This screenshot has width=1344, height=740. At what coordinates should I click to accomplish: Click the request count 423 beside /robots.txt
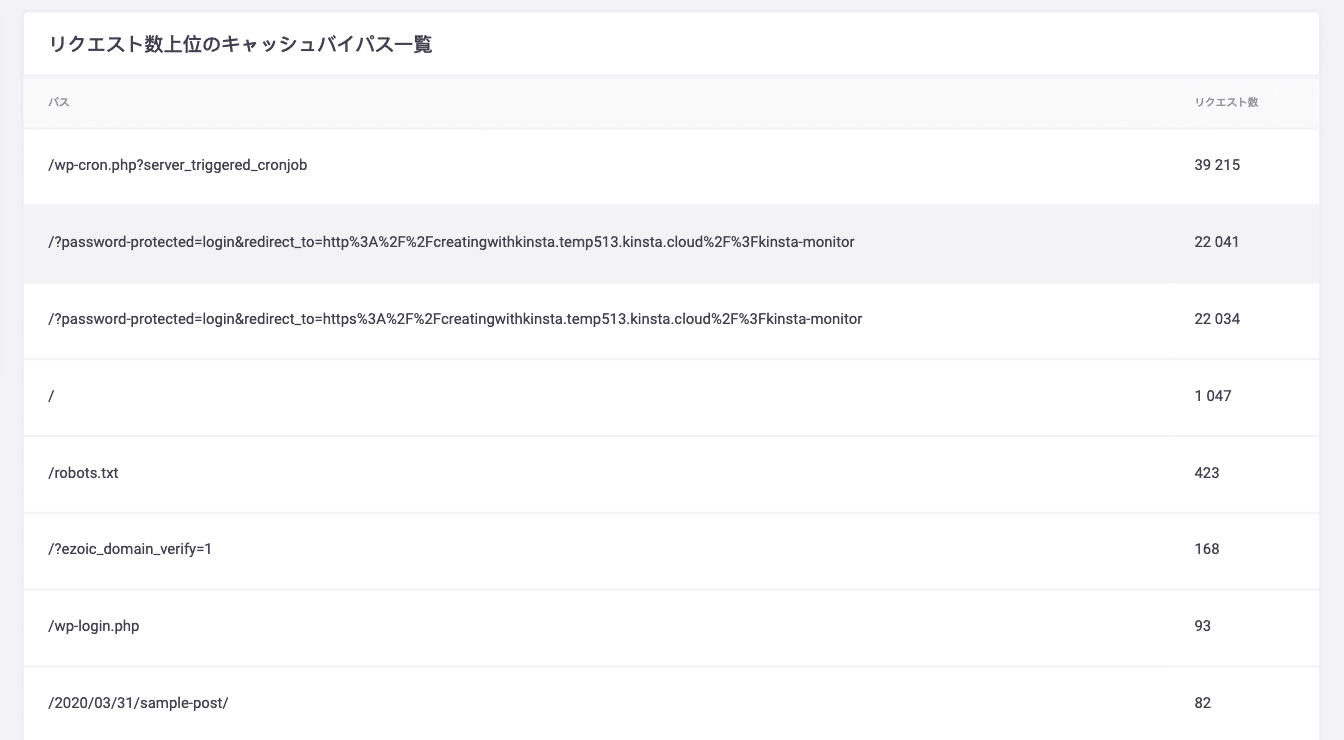1205,473
